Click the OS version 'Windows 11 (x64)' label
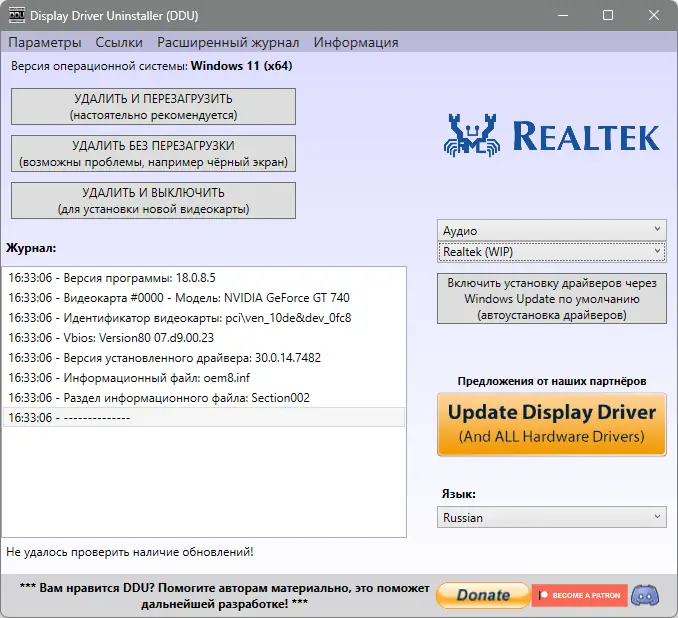The width and height of the screenshot is (678, 618). pyautogui.click(x=242, y=66)
